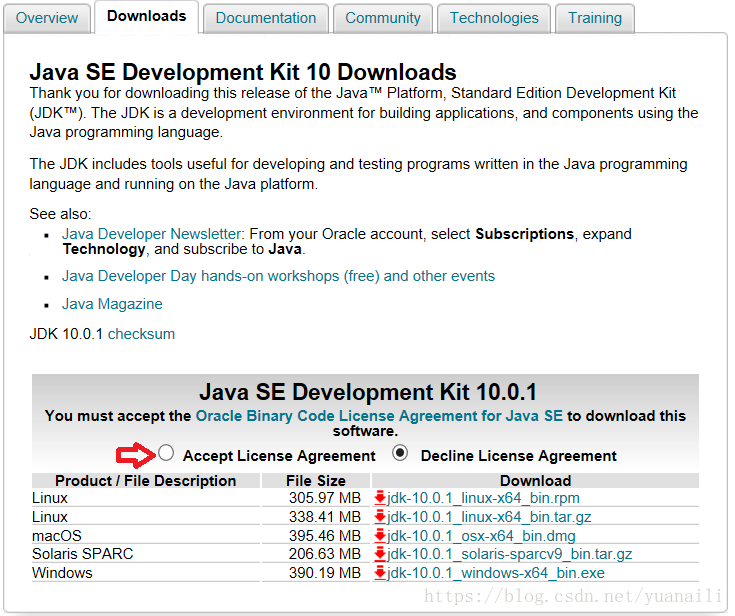Image resolution: width=735 pixels, height=616 pixels.
Task: Click the Download column header
Action: point(535,481)
